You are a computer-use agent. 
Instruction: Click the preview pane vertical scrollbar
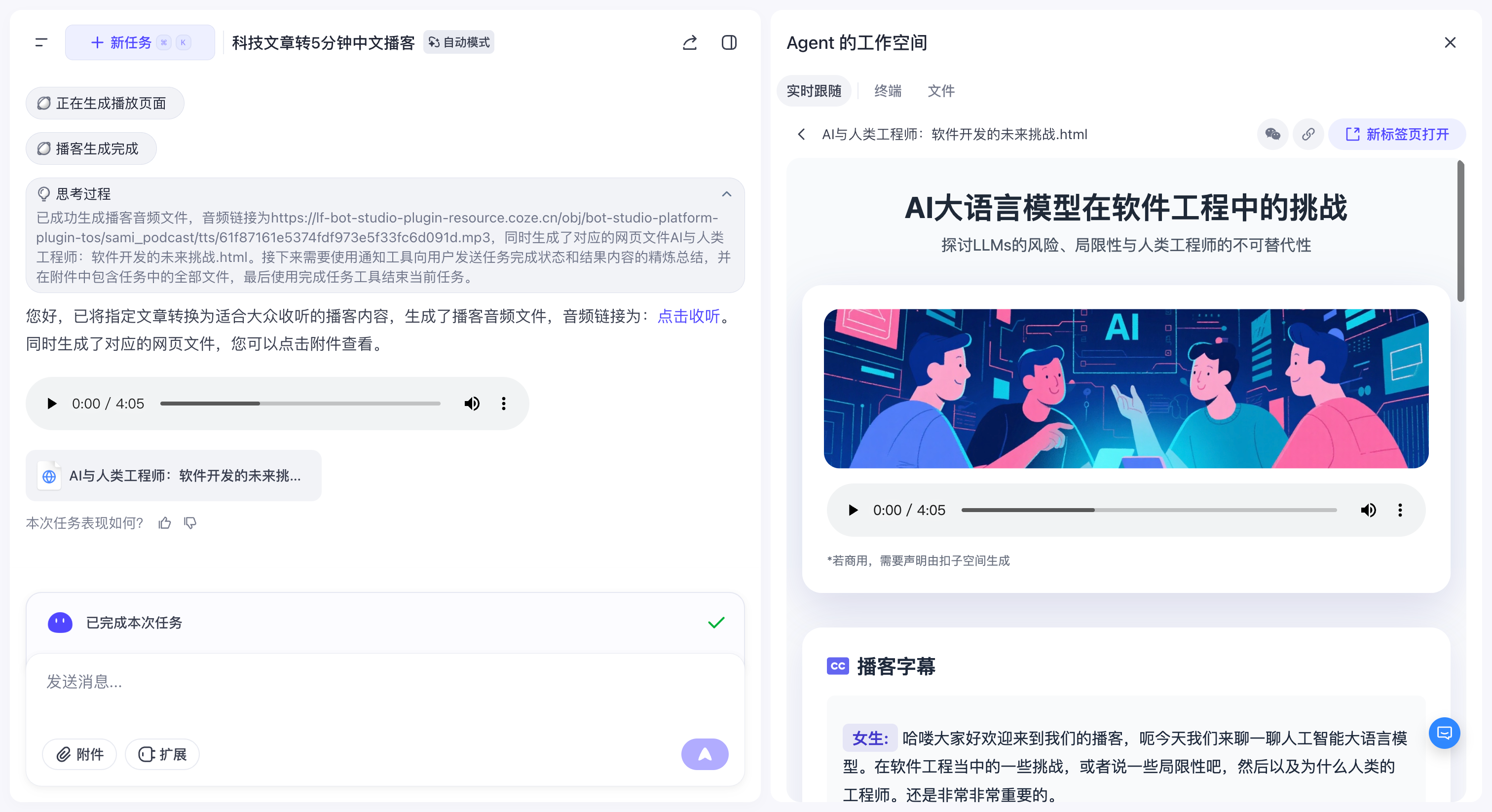(1460, 232)
